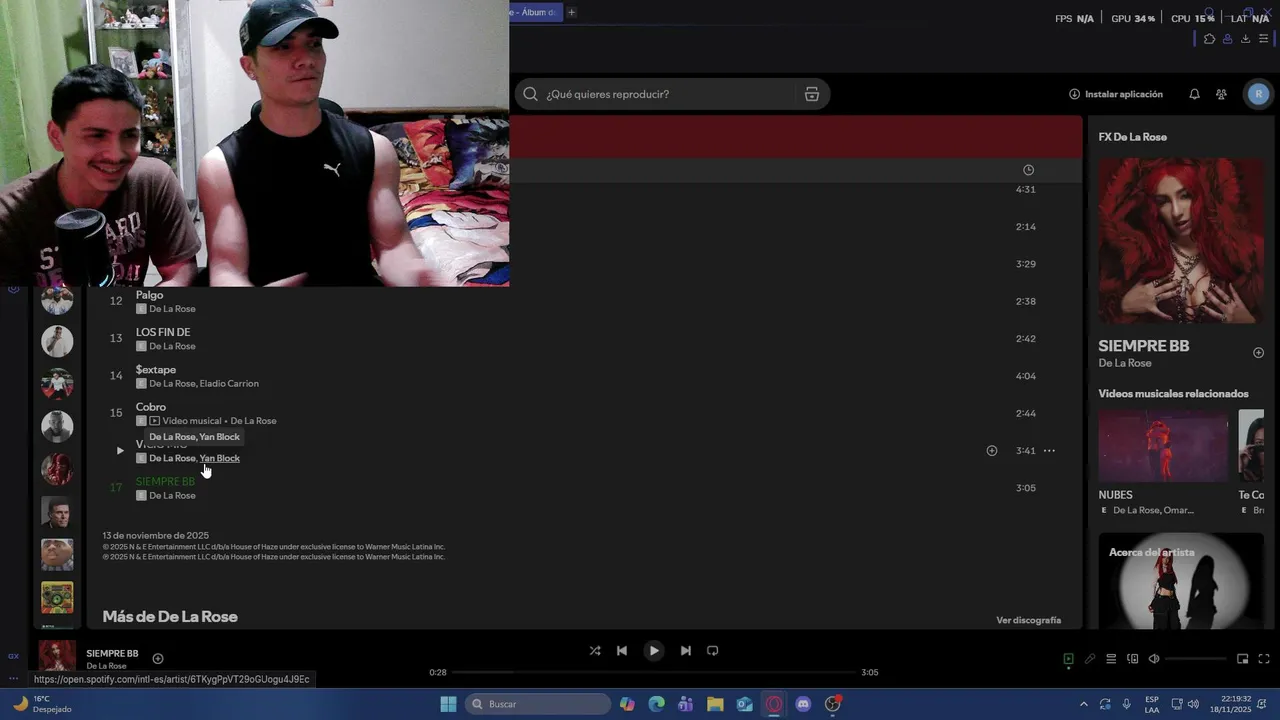
Task: Open the R profile avatar menu
Action: coord(1258,94)
